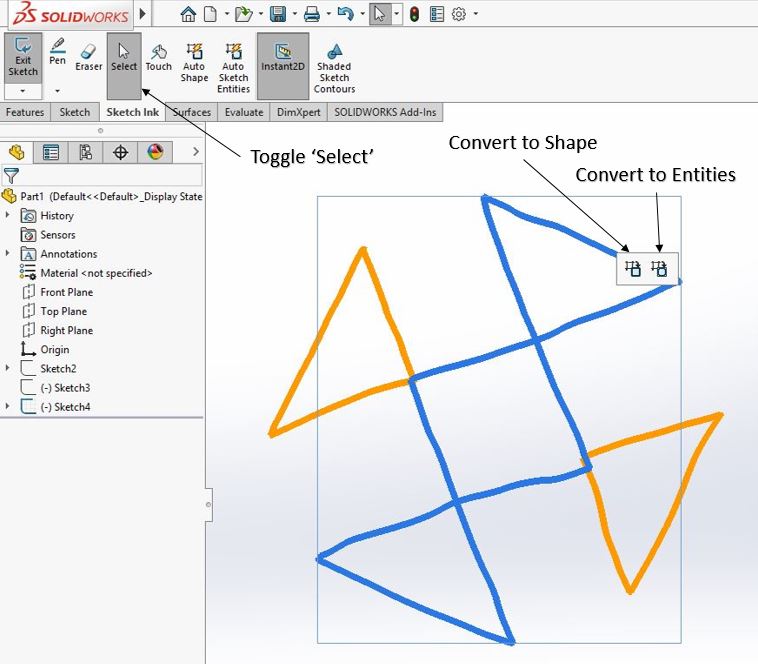
Task: Open the Exit Sketch dropdown arrow
Action: pyautogui.click(x=23, y=91)
